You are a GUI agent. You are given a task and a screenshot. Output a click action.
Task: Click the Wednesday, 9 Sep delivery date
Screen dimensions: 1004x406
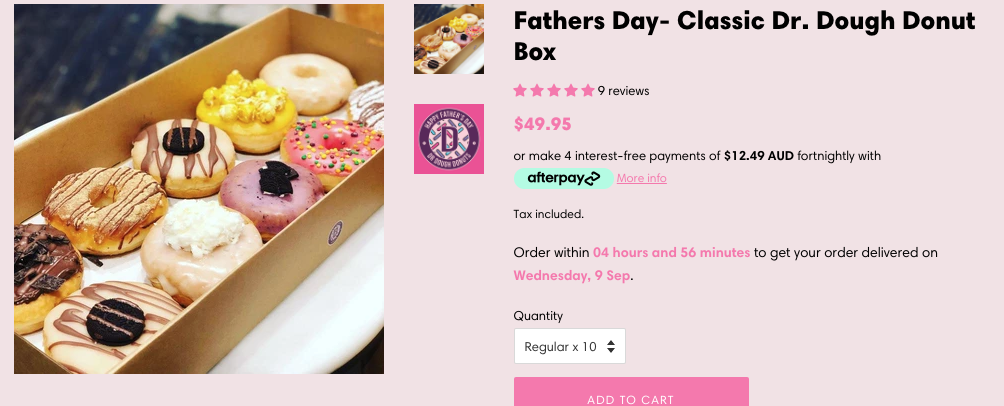[573, 275]
